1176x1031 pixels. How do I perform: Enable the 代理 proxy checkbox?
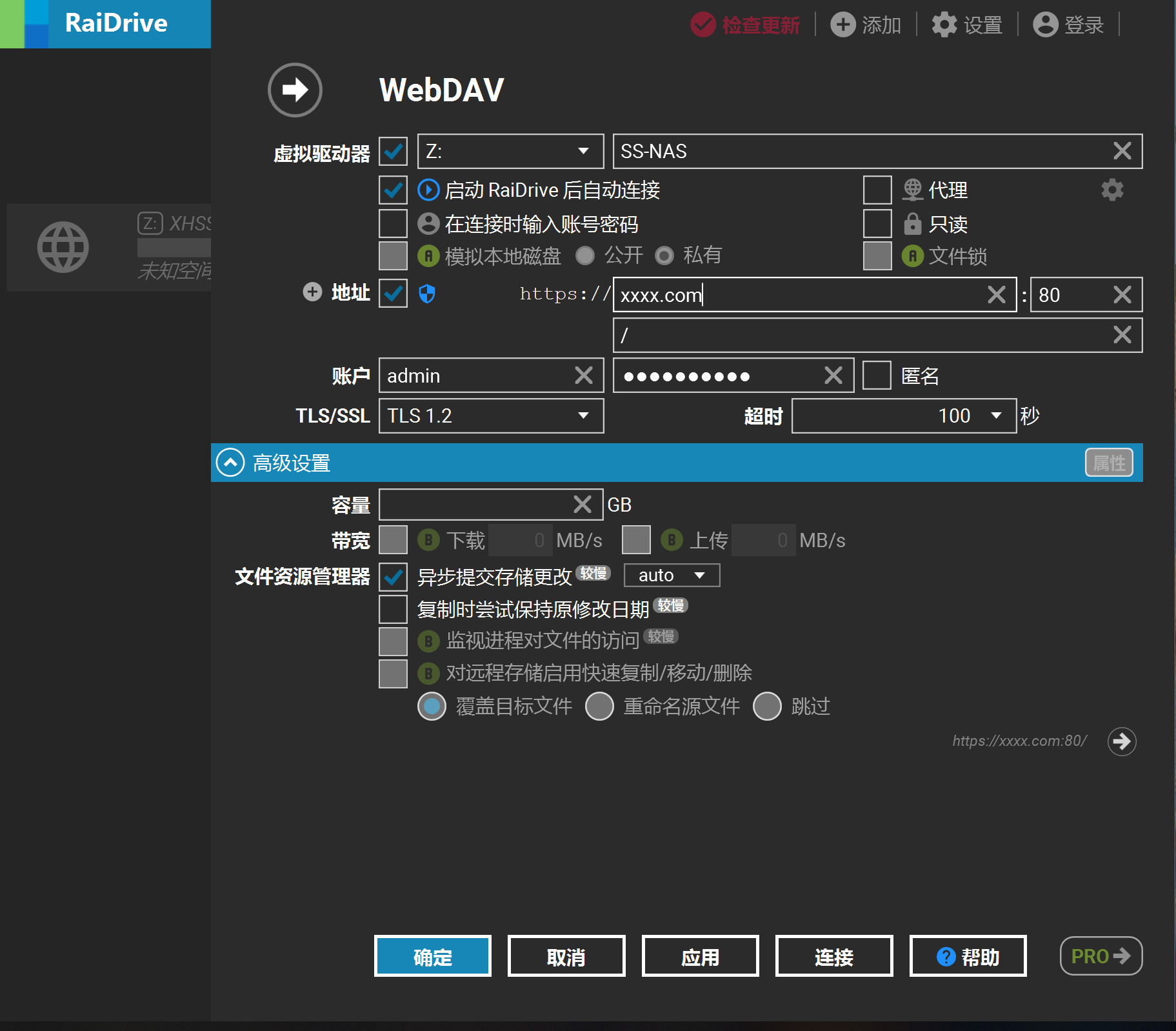tap(877, 190)
